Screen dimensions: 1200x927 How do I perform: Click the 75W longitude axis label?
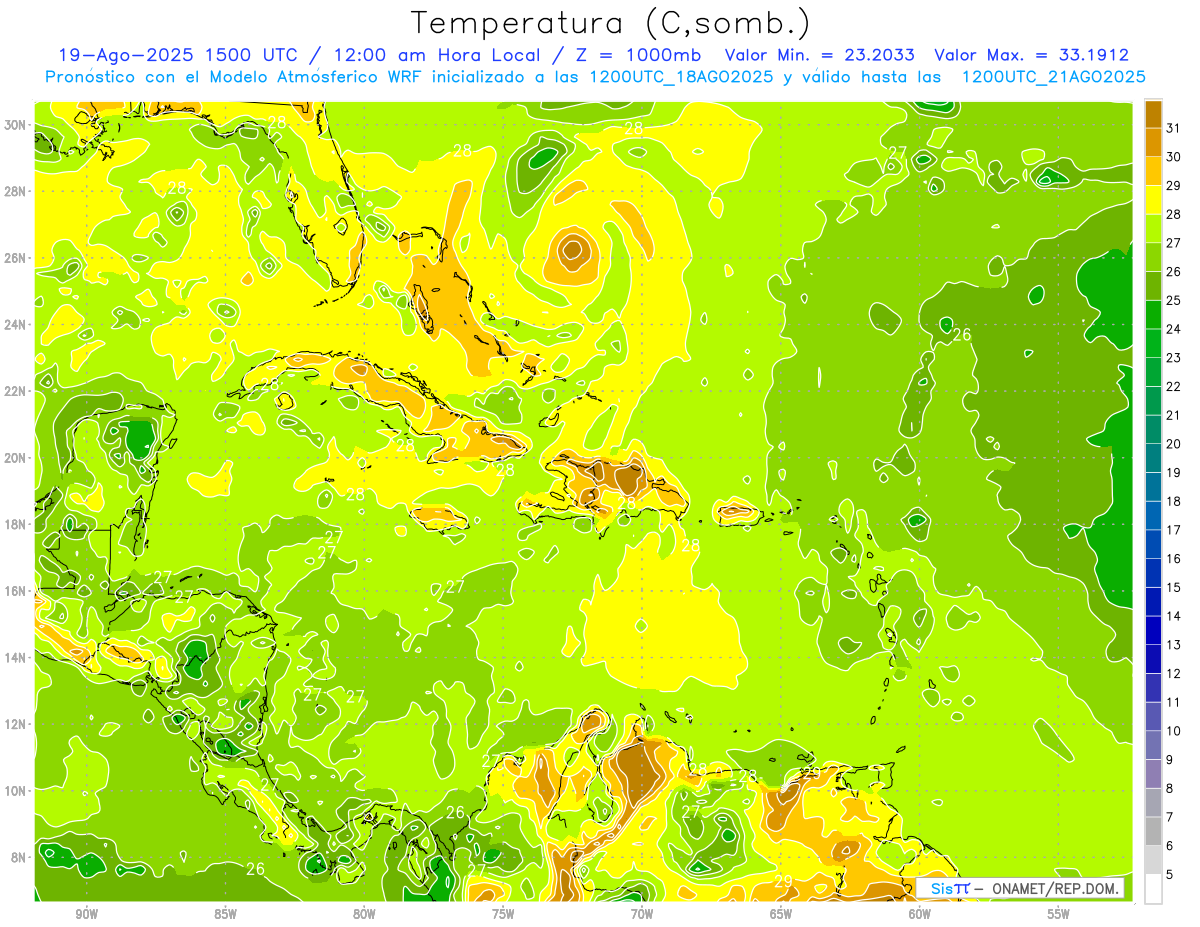click(503, 914)
